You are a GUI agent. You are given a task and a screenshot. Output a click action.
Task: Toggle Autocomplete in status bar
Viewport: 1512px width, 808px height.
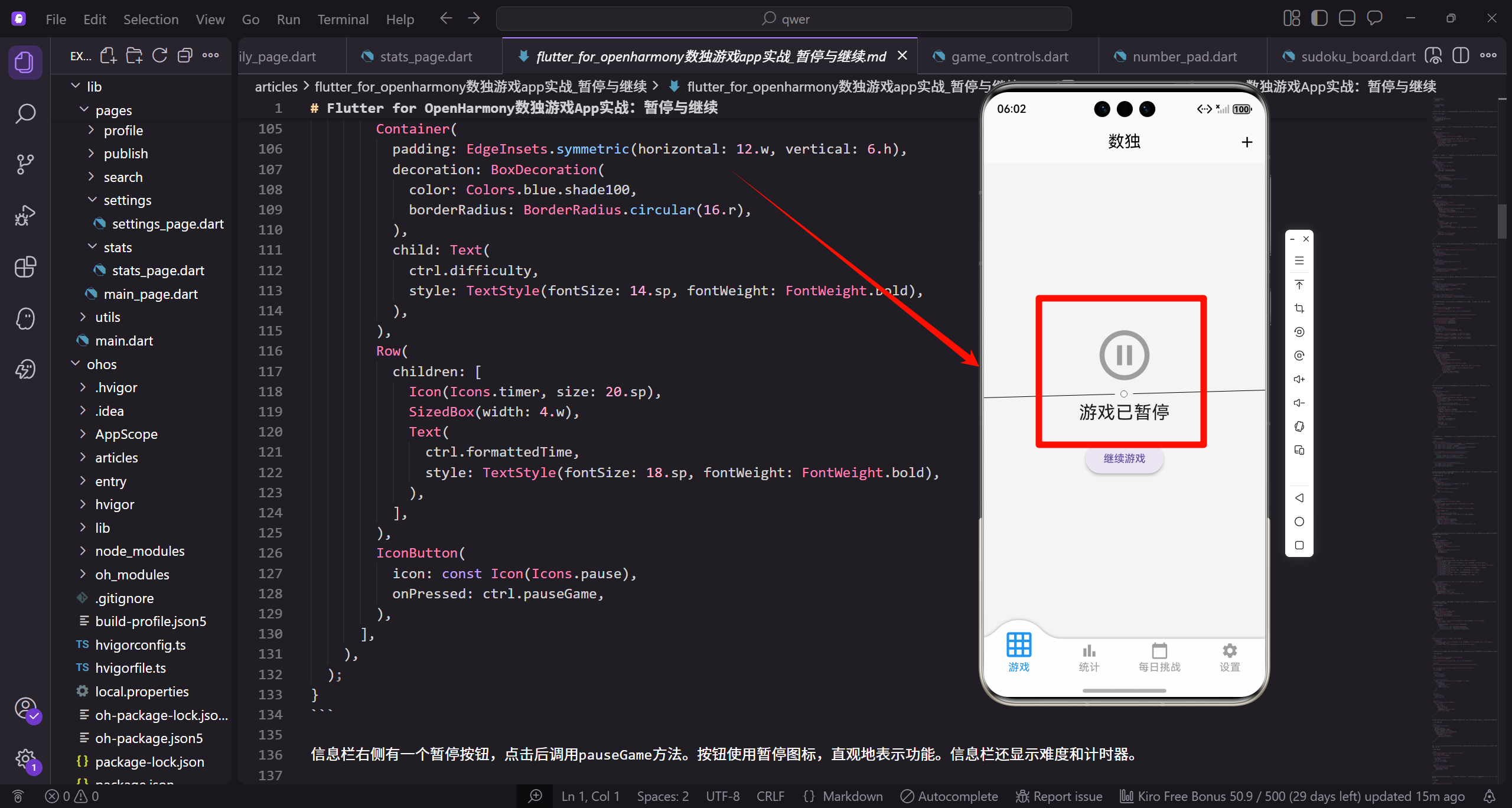(x=949, y=796)
